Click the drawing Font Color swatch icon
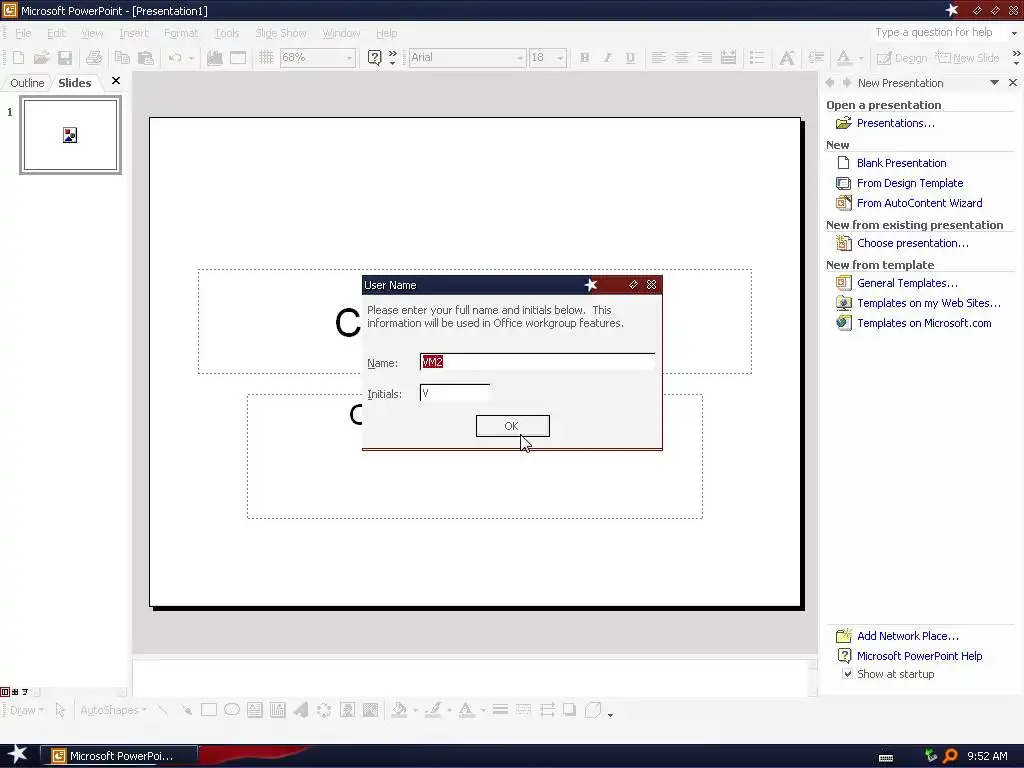Screen dimensions: 1024x768 point(466,710)
